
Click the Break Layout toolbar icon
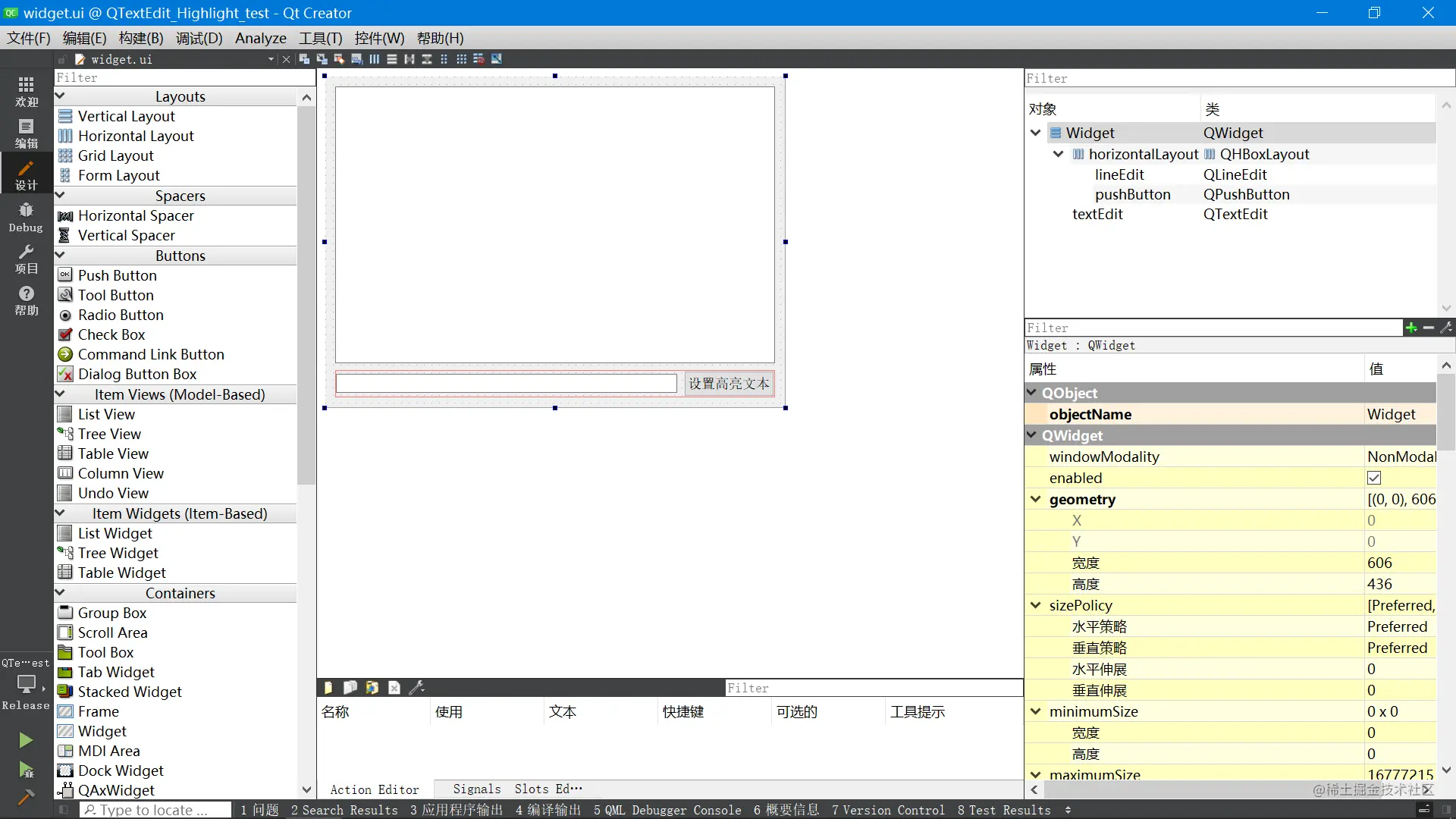(479, 59)
